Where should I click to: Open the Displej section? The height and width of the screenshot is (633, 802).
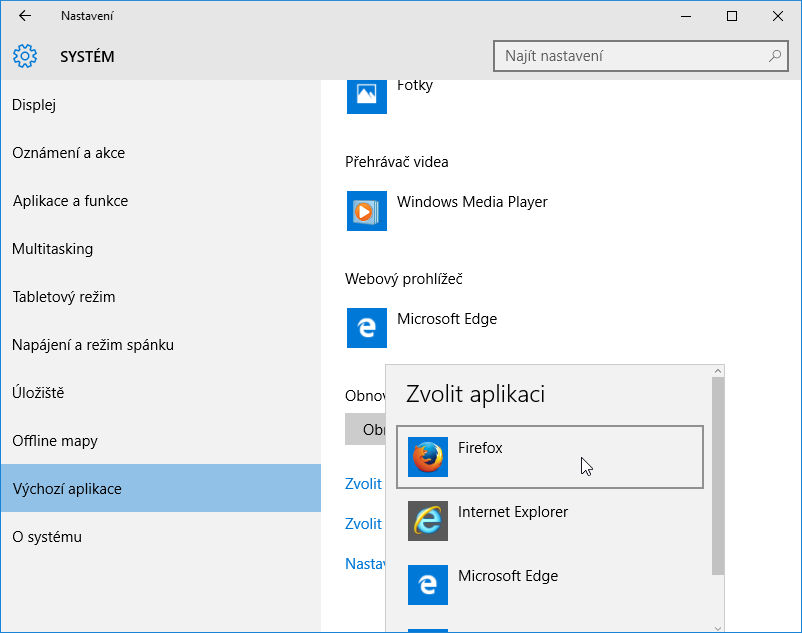pyautogui.click(x=161, y=105)
